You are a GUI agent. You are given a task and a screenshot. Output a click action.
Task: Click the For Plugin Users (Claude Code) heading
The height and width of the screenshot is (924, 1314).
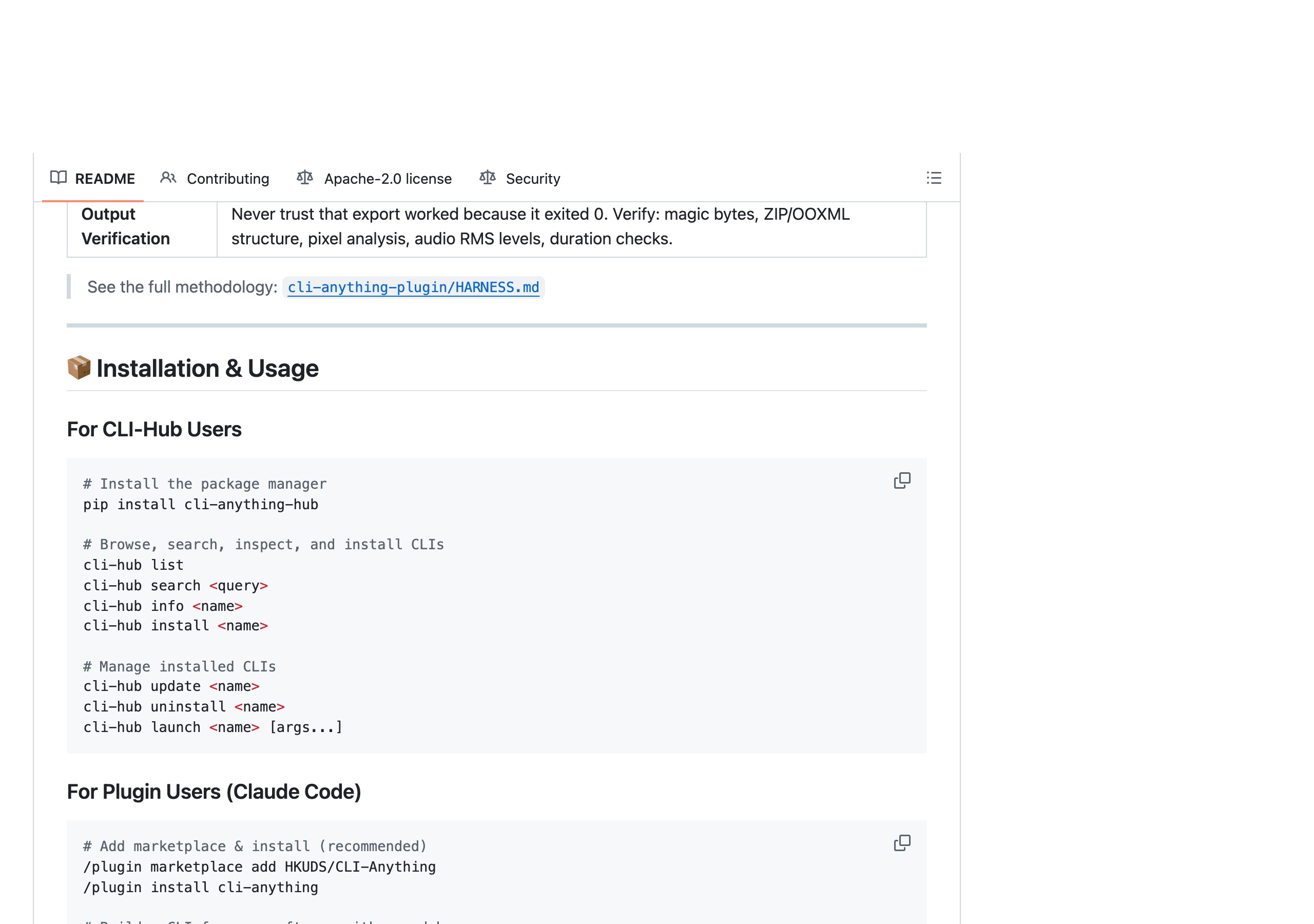[214, 792]
